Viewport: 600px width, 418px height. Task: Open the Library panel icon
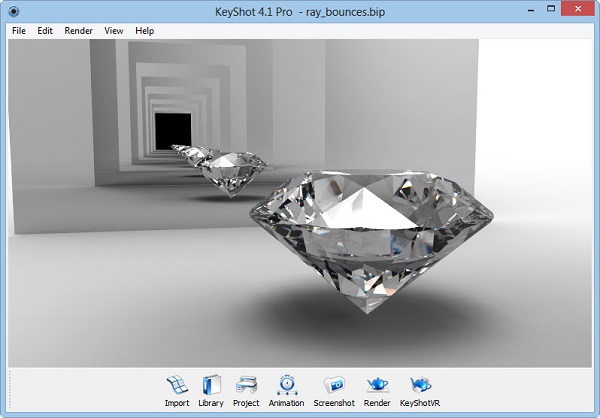click(x=211, y=385)
